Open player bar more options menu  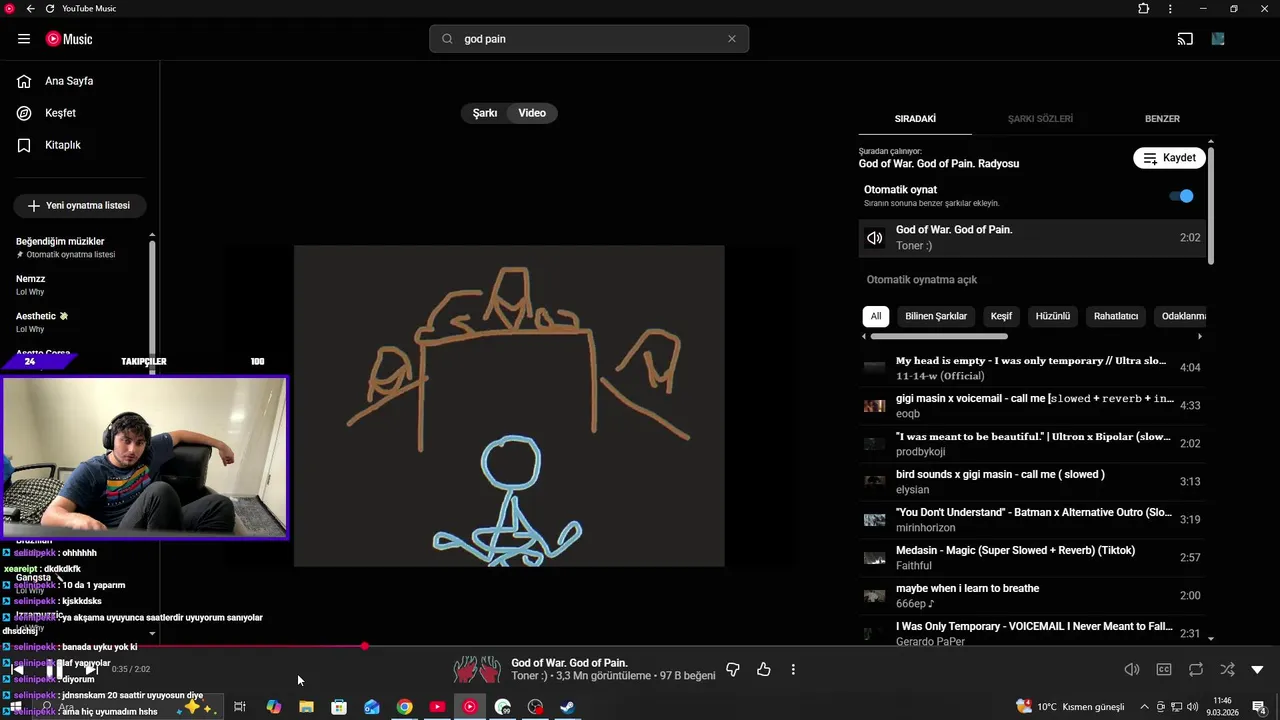pos(793,670)
